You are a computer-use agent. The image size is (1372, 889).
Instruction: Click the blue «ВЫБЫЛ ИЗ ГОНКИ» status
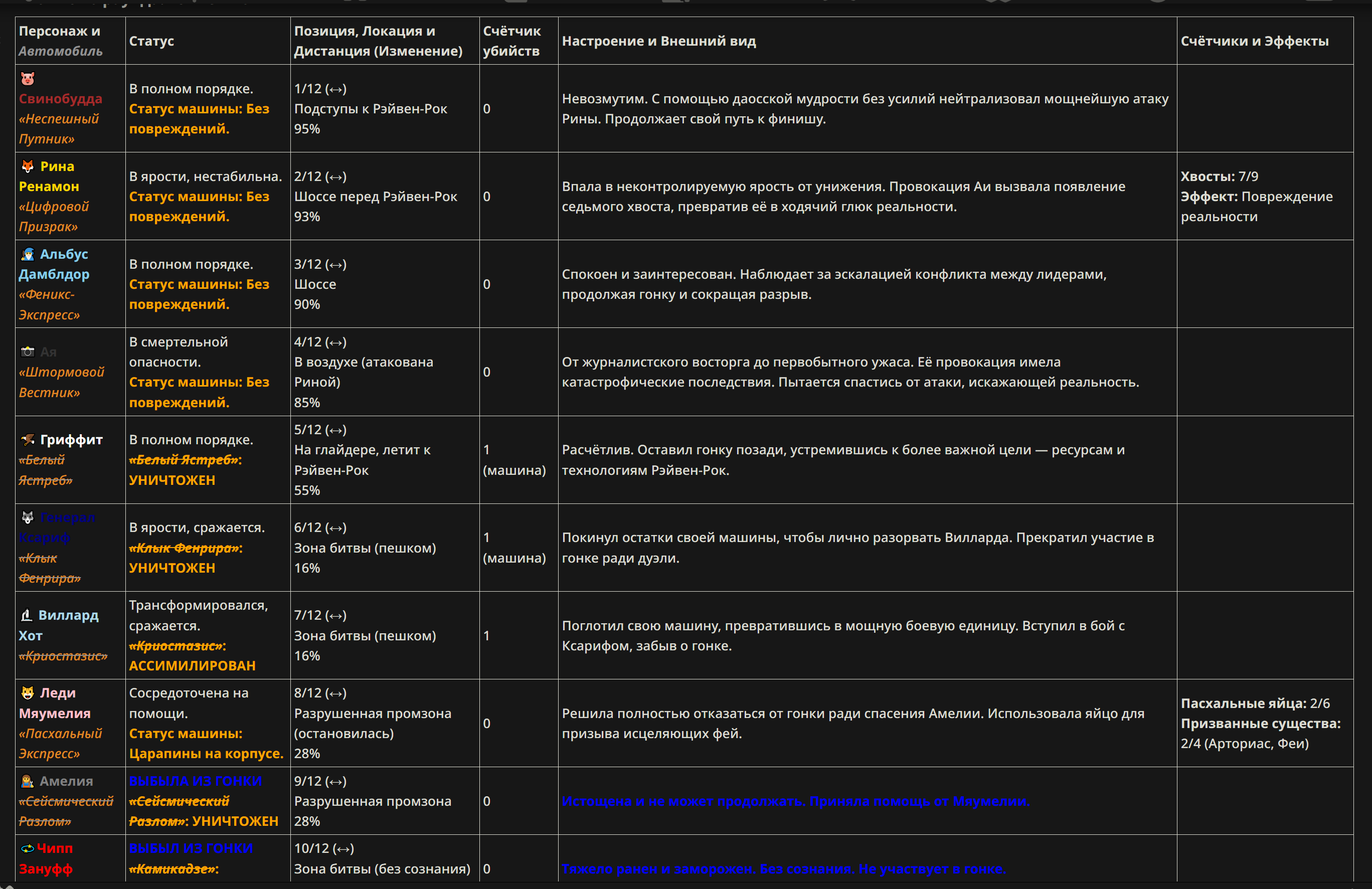(191, 849)
